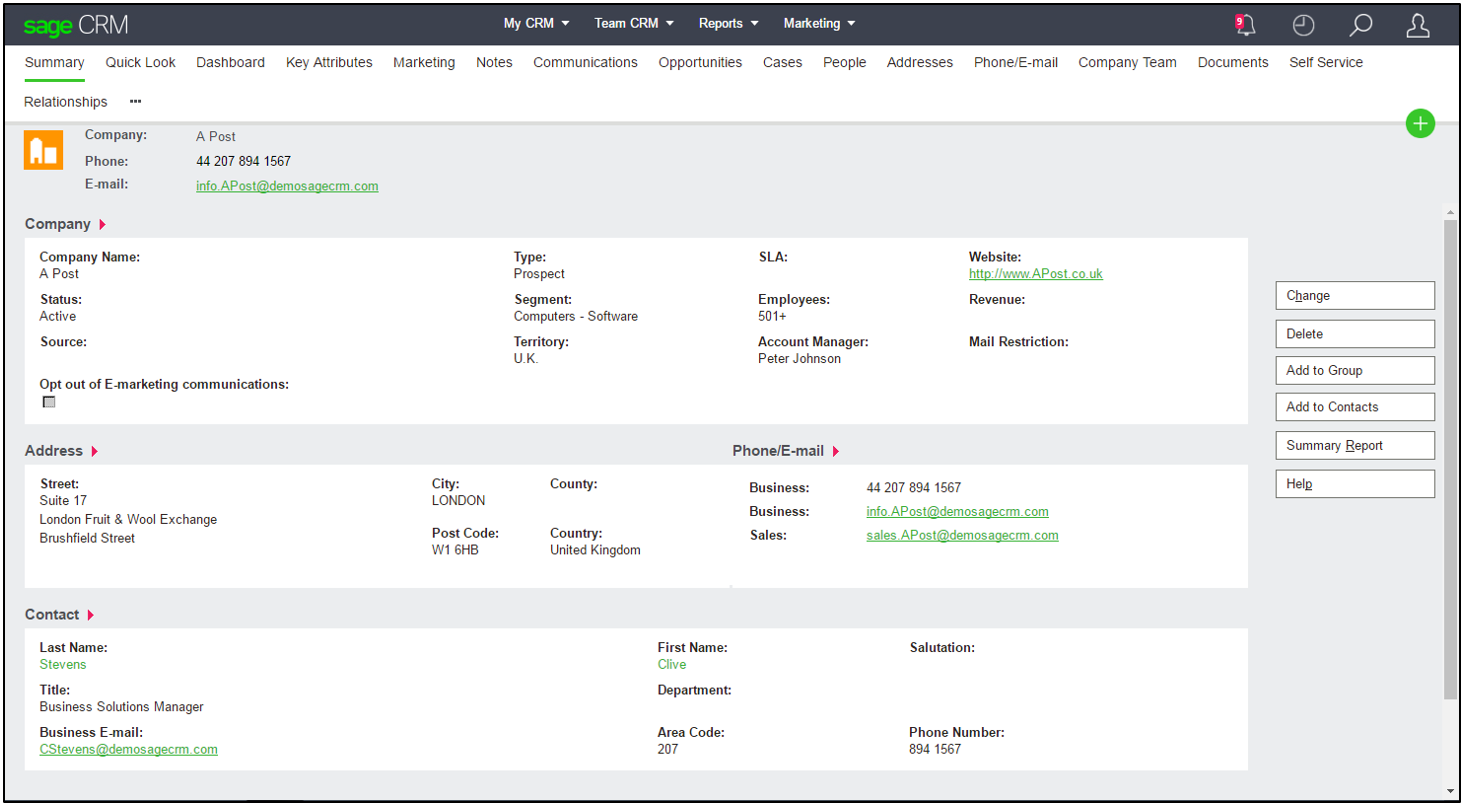Click the Change button
Viewport: 1466px width, 806px height.
(x=1355, y=296)
